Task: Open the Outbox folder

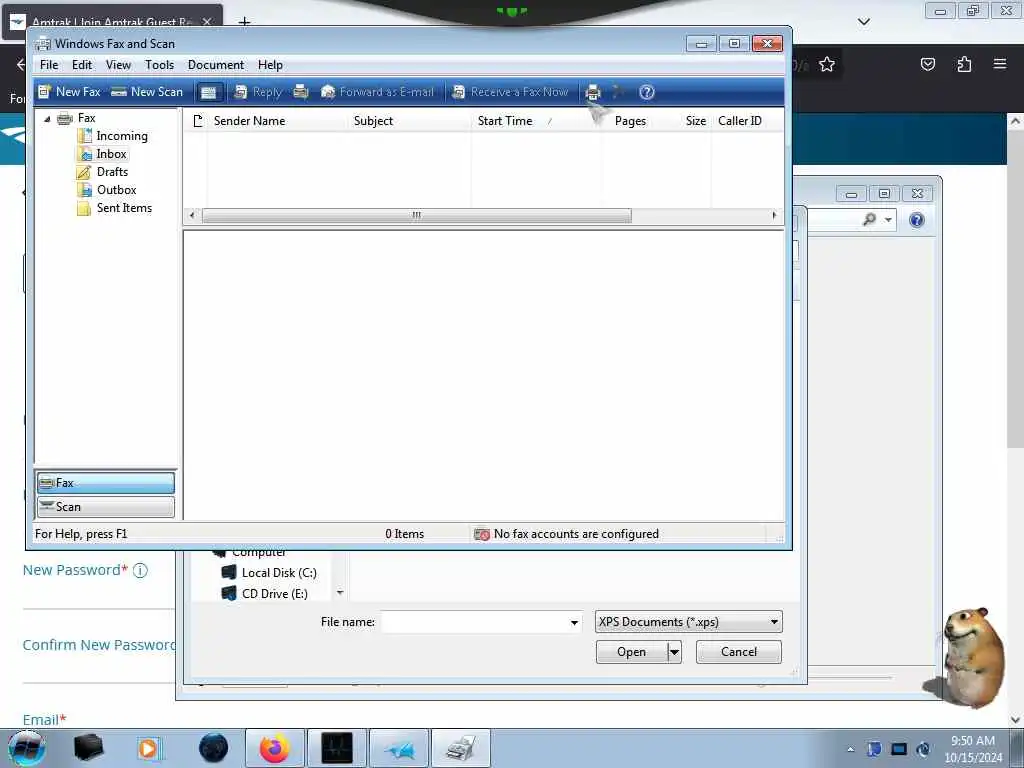Action: [116, 190]
